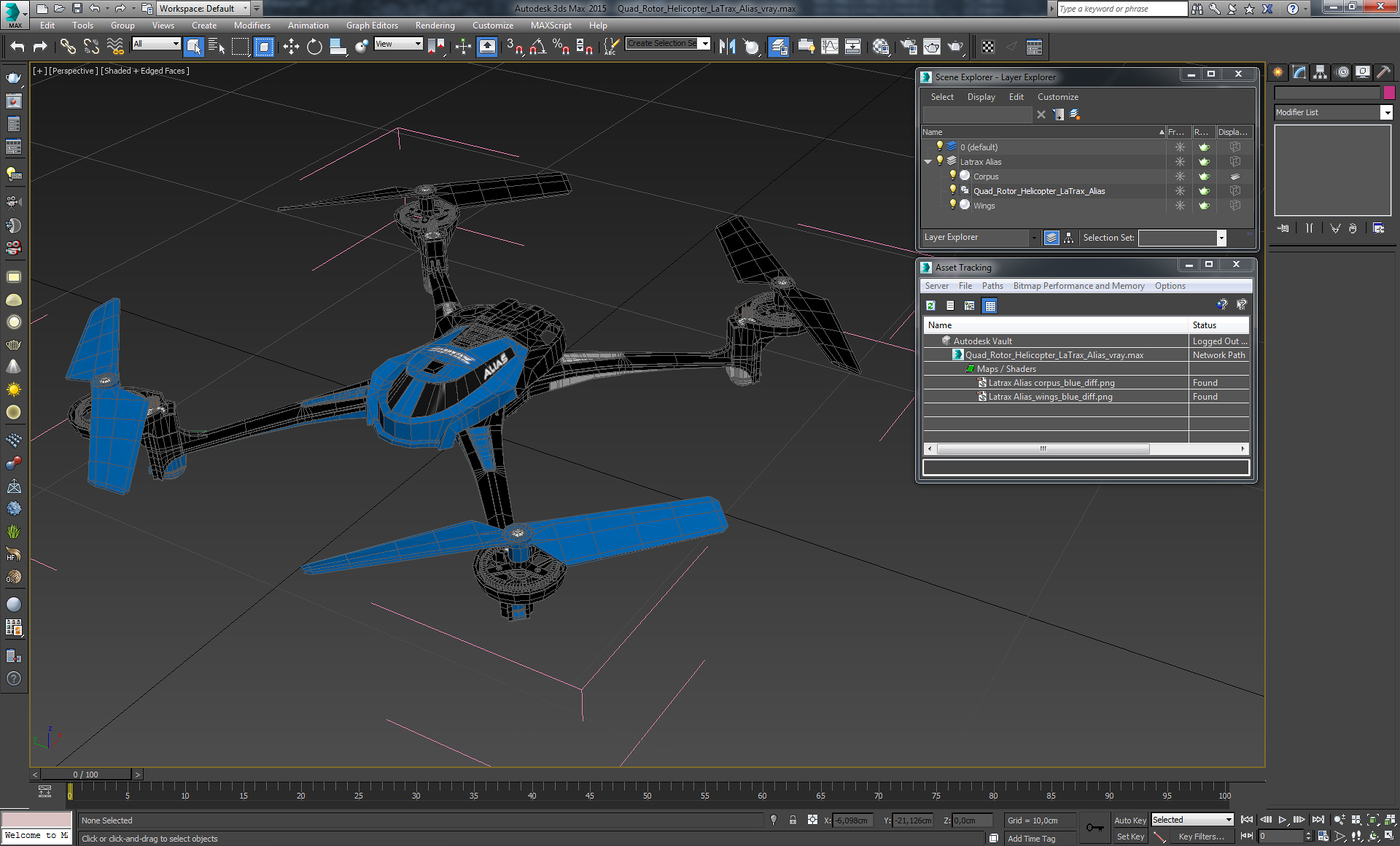The image size is (1400, 846).
Task: Click the Mirror tool icon
Action: pos(727,47)
